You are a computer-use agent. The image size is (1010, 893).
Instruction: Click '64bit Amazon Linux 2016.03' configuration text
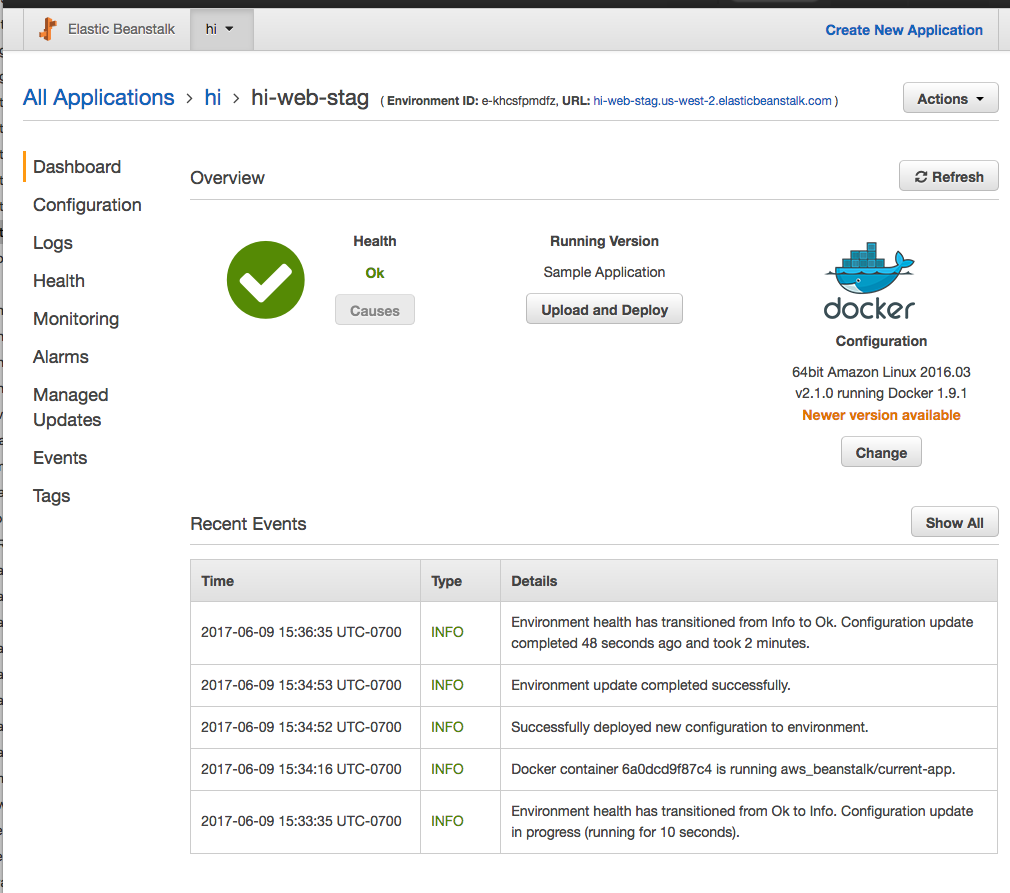click(x=881, y=372)
